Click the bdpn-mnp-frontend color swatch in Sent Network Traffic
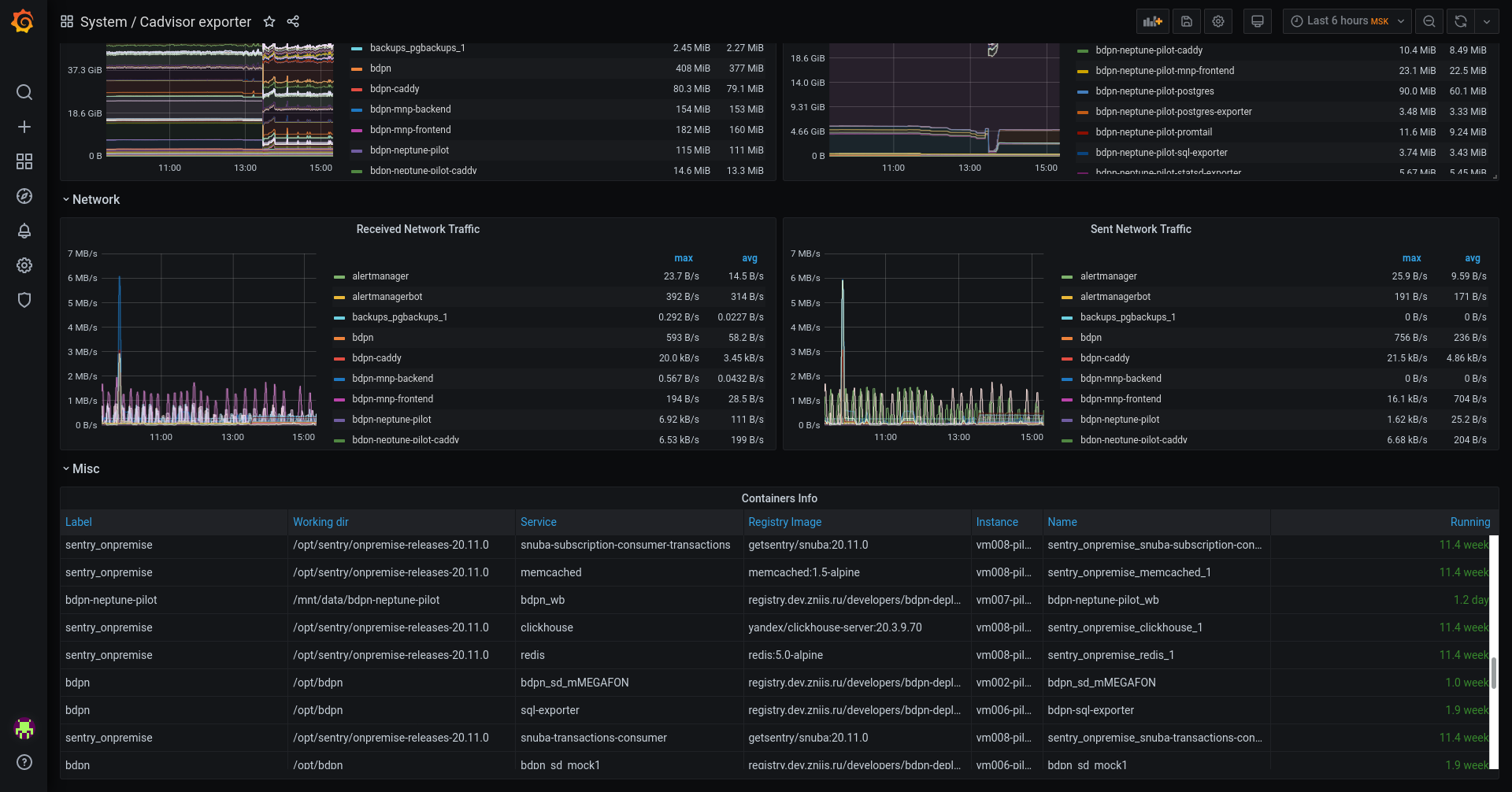The image size is (1512, 792). [1067, 400]
